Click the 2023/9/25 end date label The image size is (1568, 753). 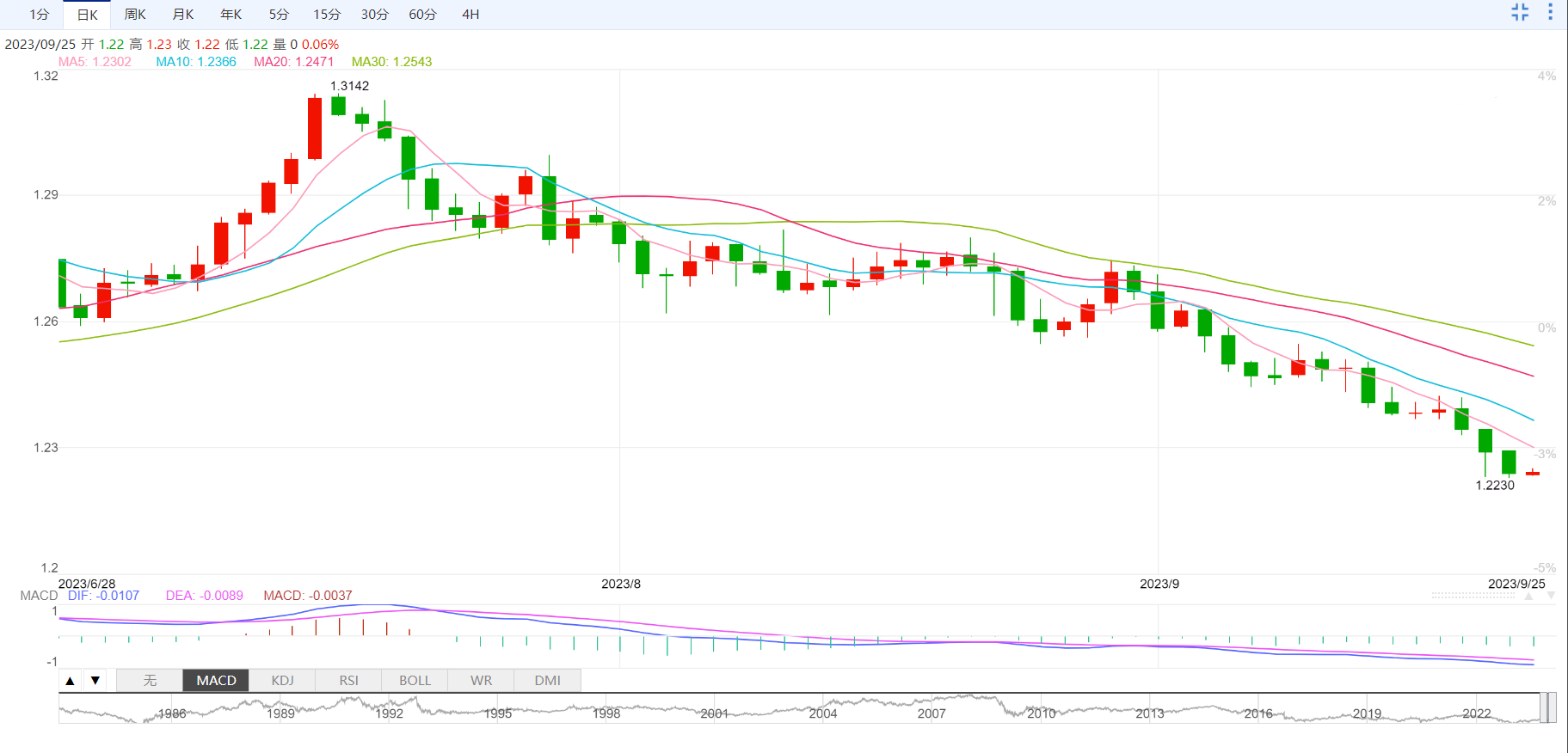coord(1516,584)
